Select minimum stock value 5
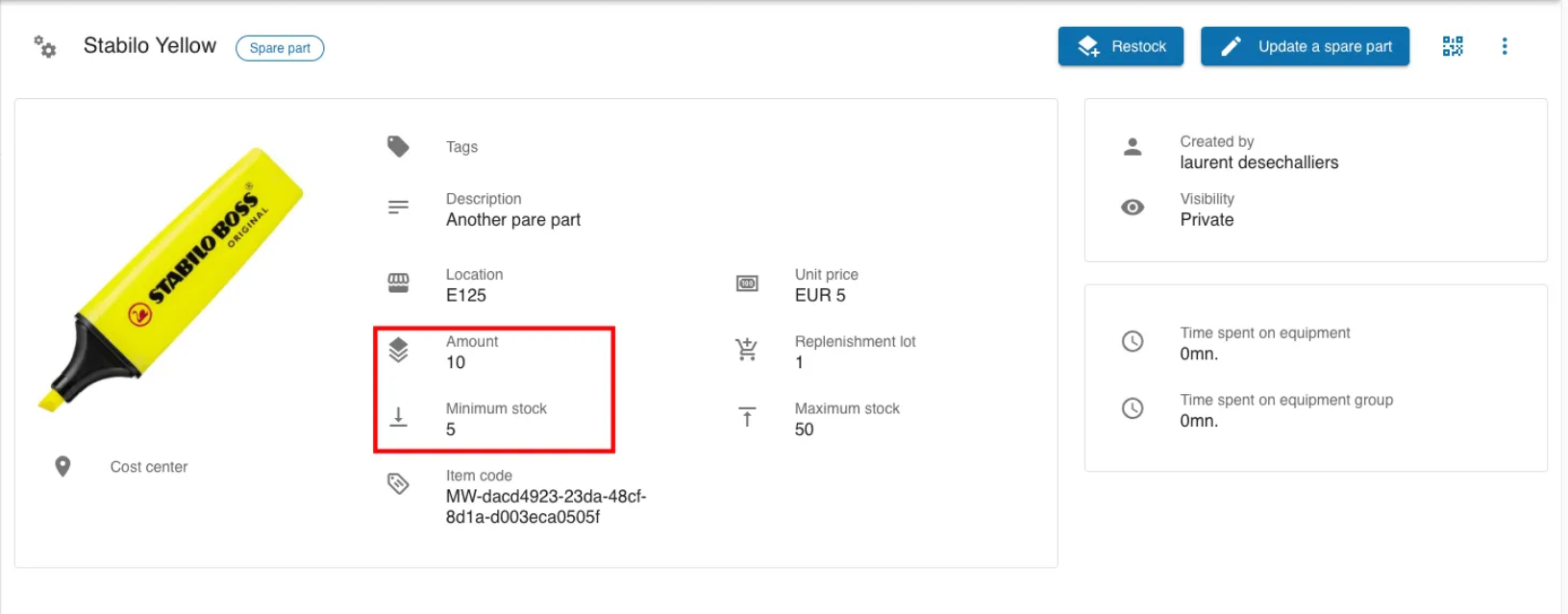The height and width of the screenshot is (614, 1568). point(451,430)
